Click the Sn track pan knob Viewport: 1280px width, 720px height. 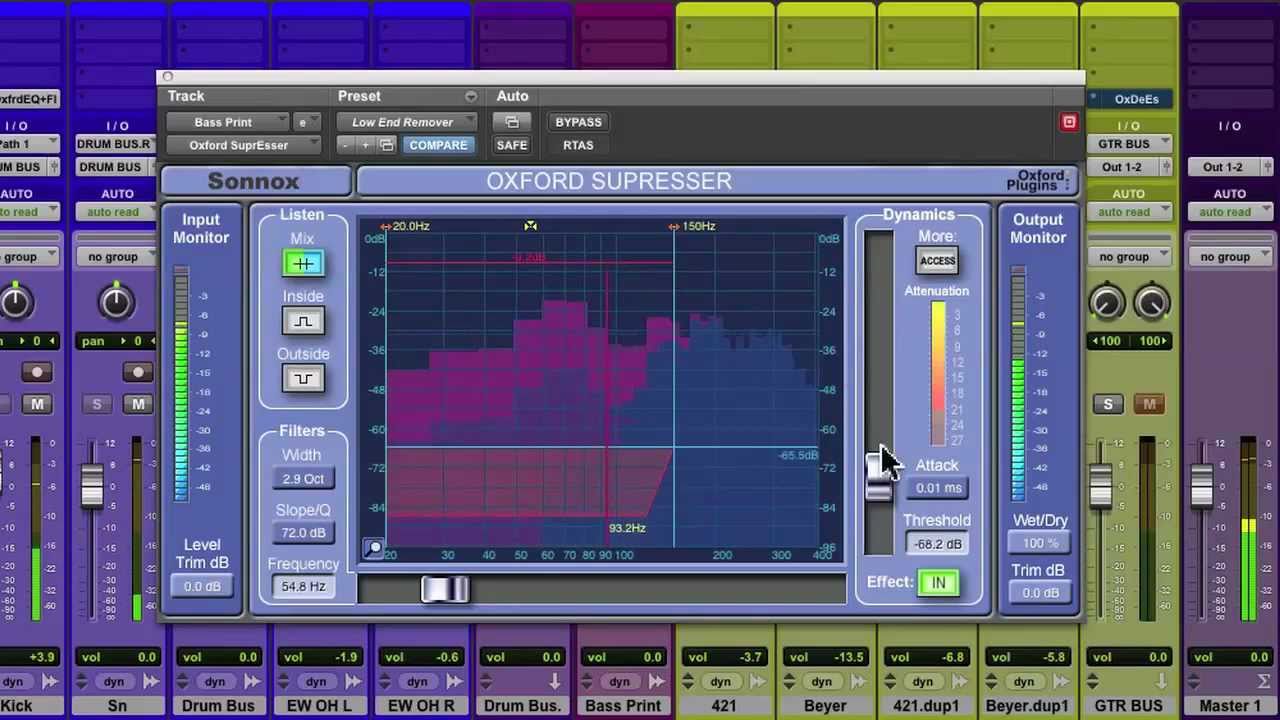coord(116,303)
